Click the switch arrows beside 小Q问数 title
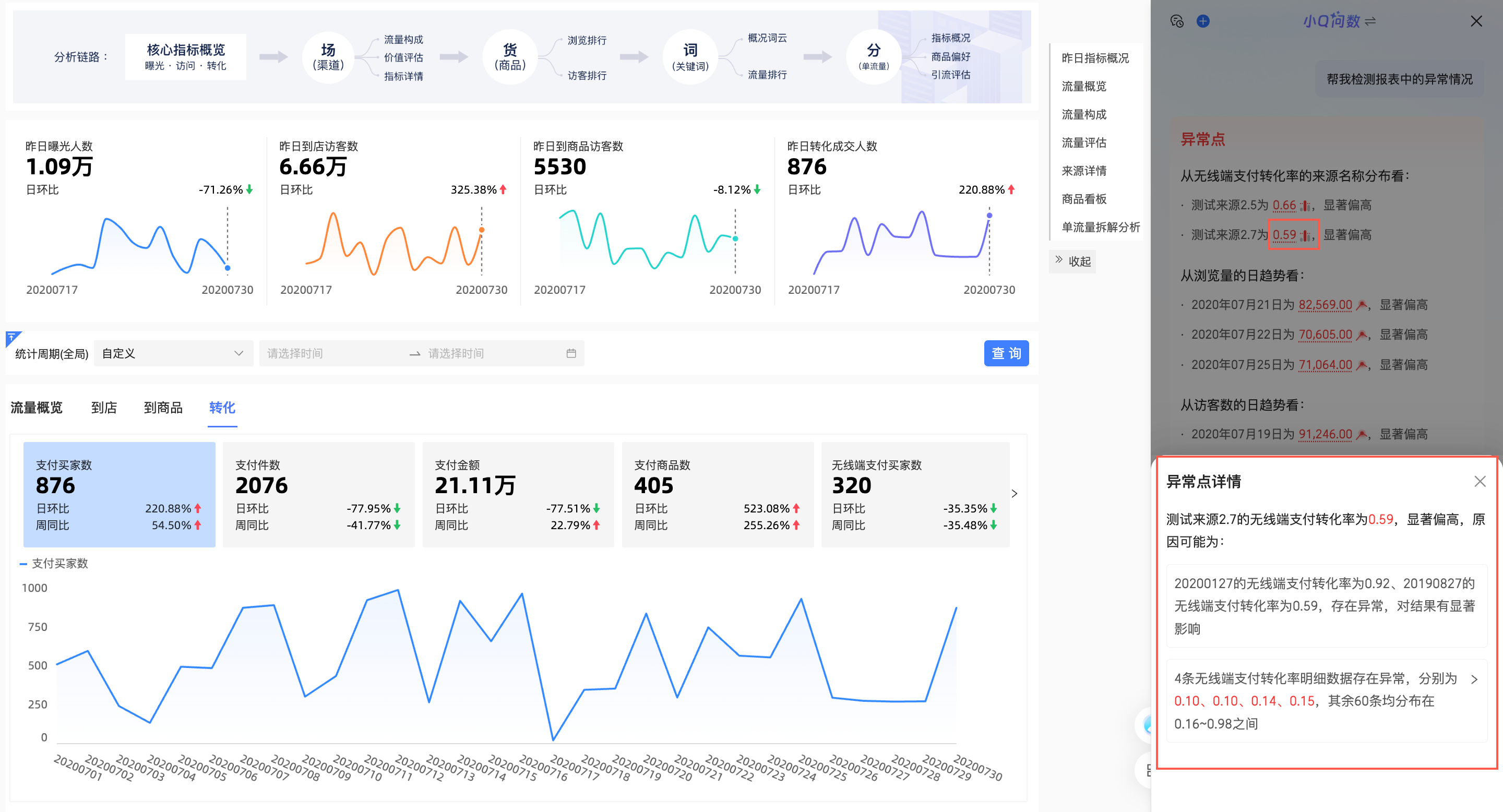The width and height of the screenshot is (1503, 812). point(1370,21)
